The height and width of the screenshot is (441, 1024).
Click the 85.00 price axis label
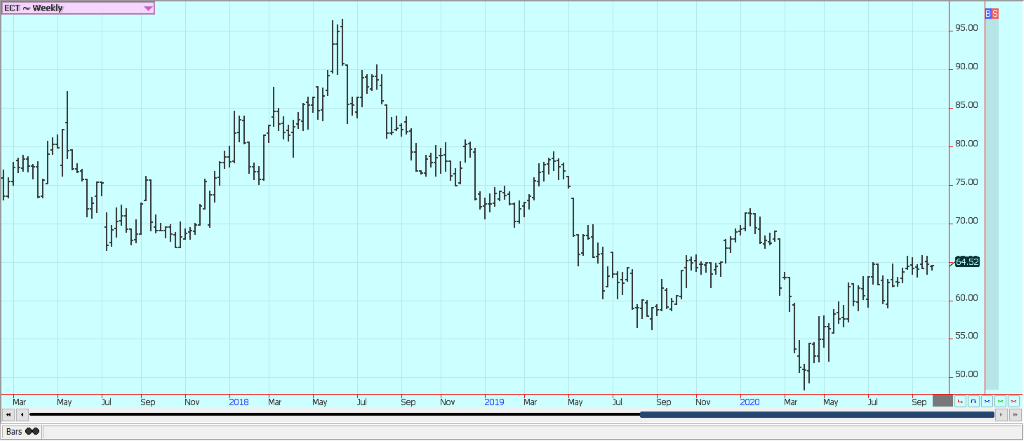[x=967, y=105]
